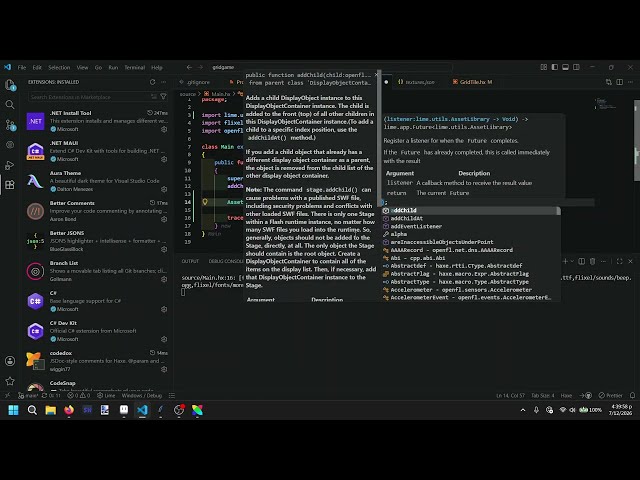This screenshot has width=640, height=480.
Task: Toggle the secondary side bar visibility
Action: pyautogui.click(x=576, y=67)
